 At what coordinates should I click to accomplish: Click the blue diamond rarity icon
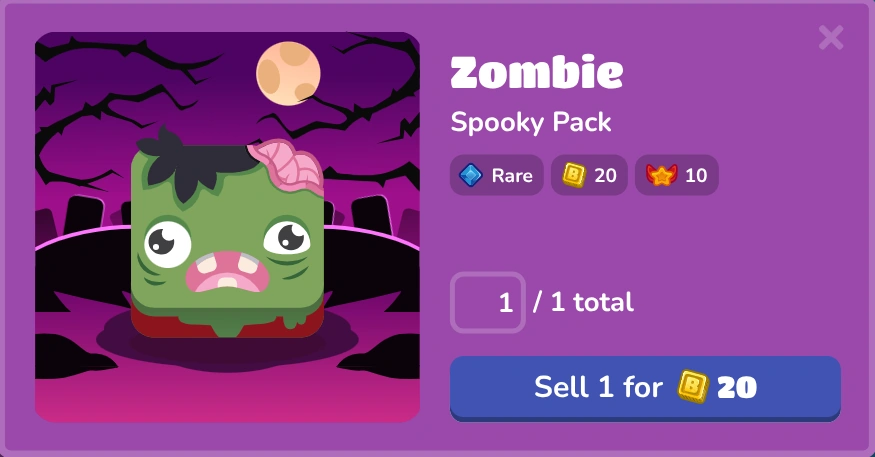coord(470,175)
